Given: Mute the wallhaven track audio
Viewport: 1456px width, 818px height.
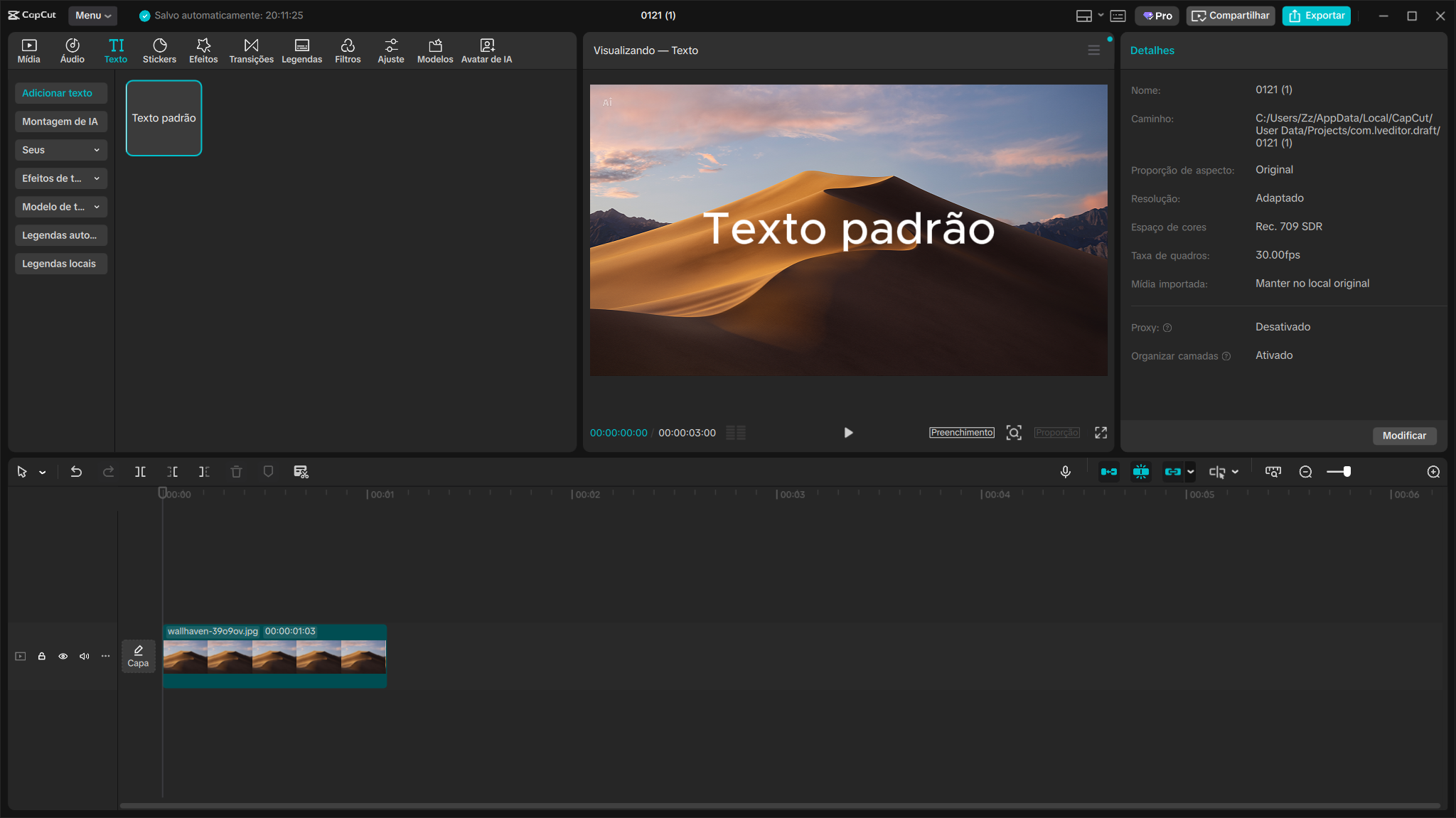Looking at the screenshot, I should click(x=84, y=656).
